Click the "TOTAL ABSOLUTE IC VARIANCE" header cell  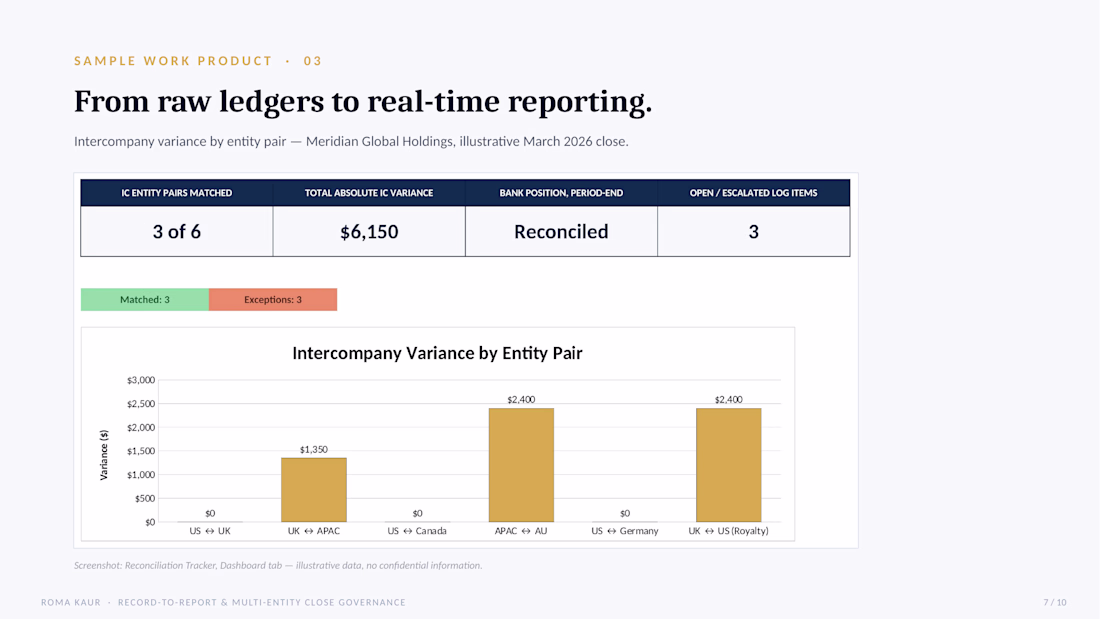[369, 193]
